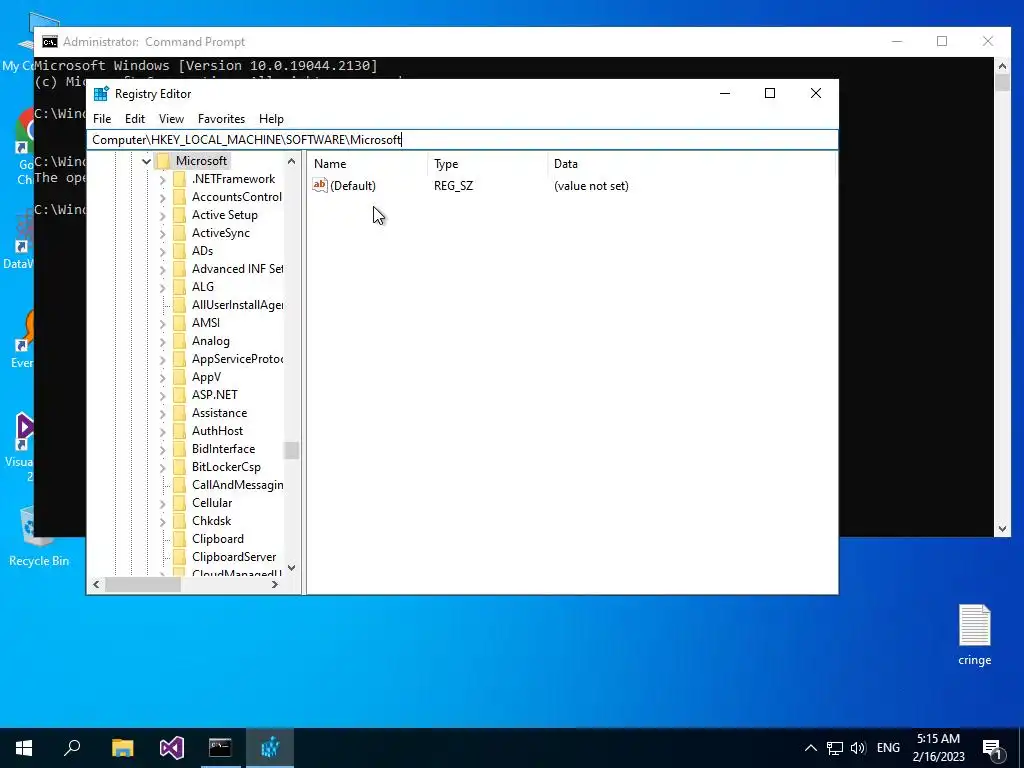This screenshot has height=768, width=1024.
Task: Show hidden system tray icons
Action: 810,748
